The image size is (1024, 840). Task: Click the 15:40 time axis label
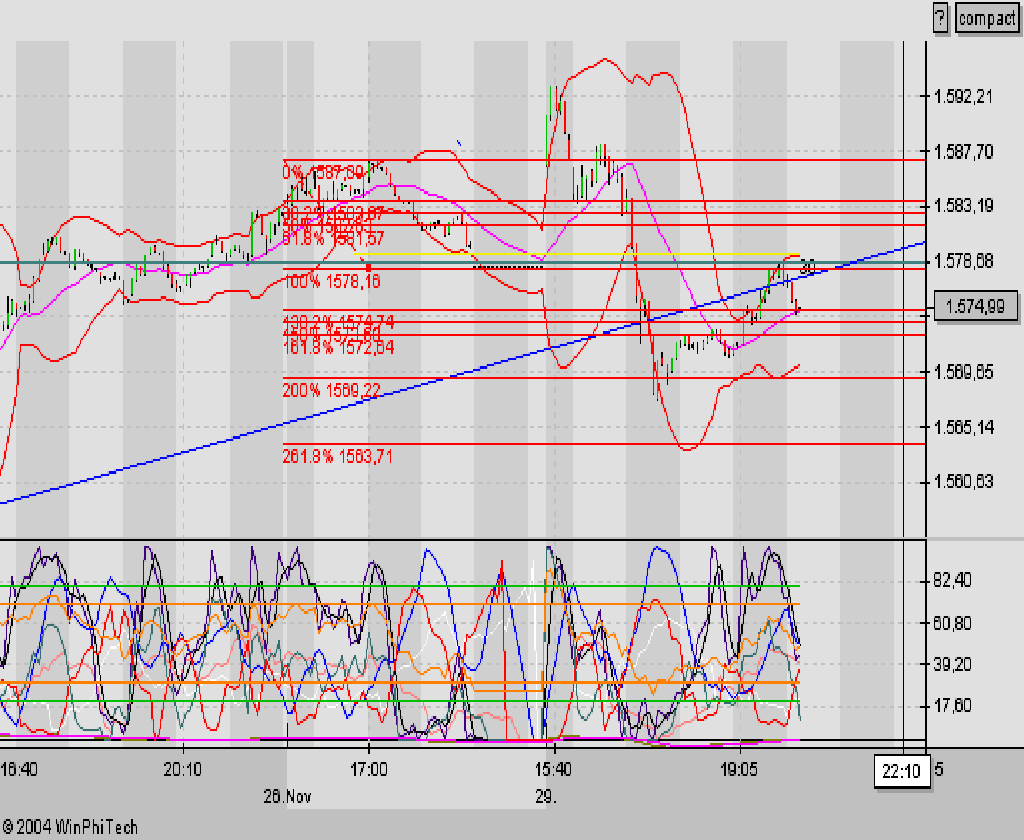click(x=553, y=769)
